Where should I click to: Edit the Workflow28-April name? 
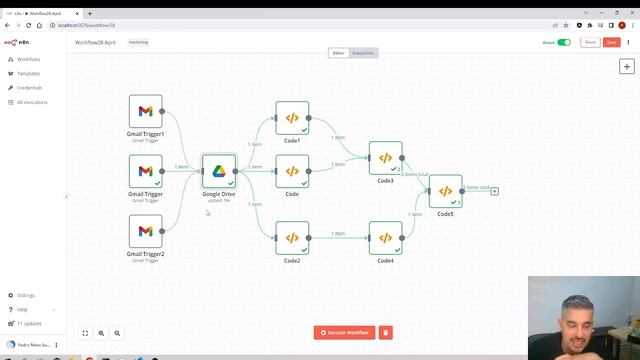(x=95, y=42)
